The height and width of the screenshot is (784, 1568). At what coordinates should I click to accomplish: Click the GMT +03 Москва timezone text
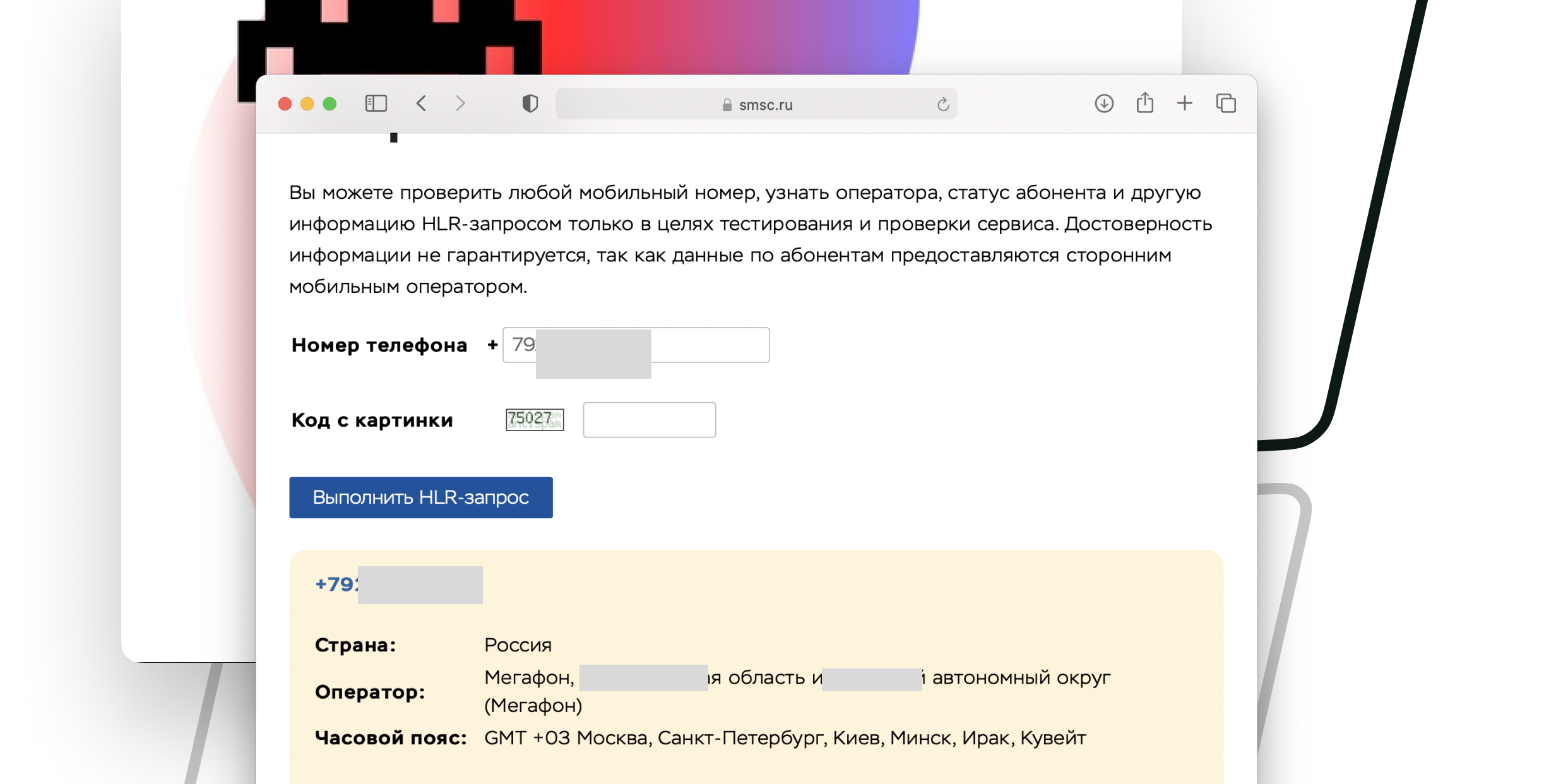785,738
